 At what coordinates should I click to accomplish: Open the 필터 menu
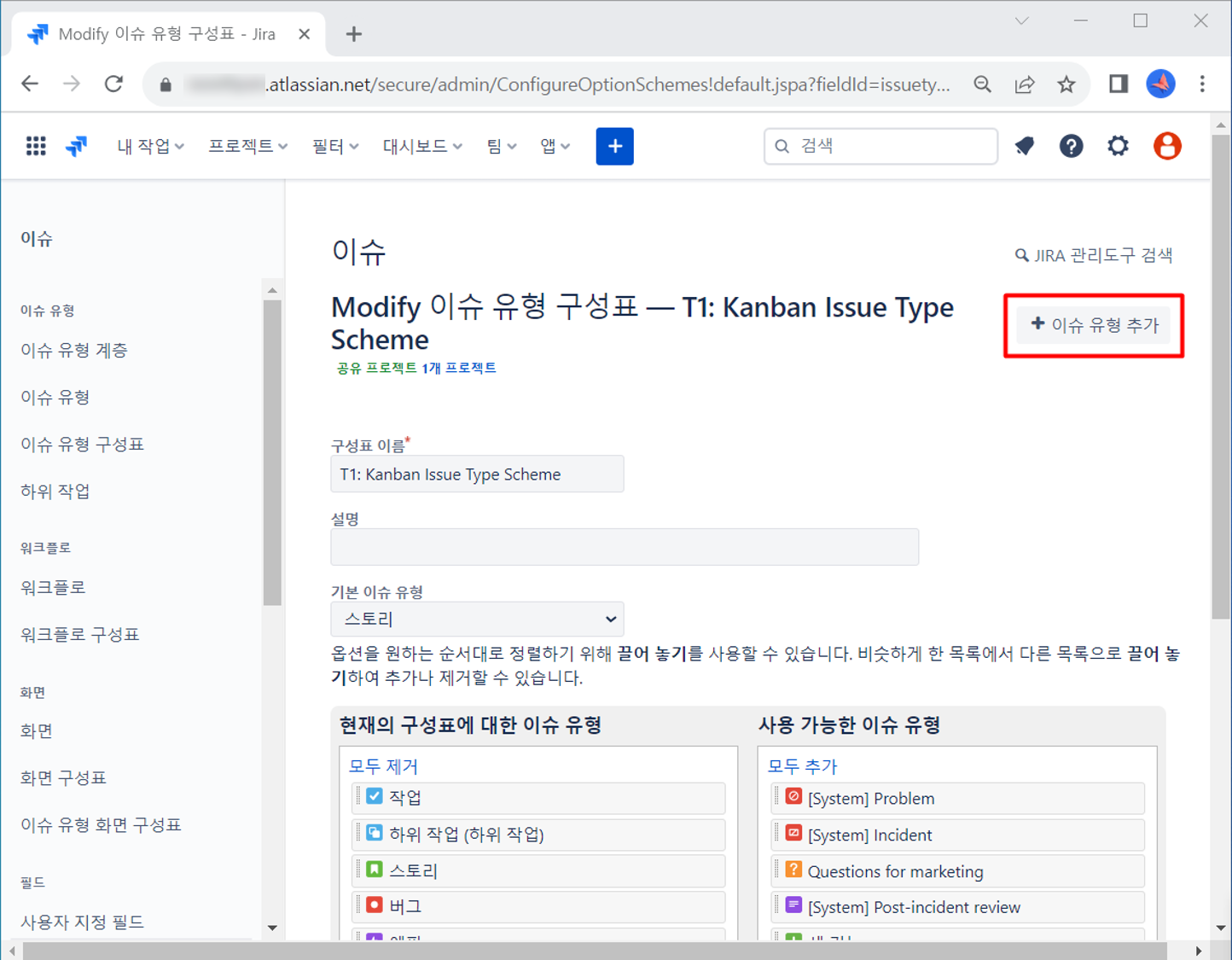coord(334,146)
